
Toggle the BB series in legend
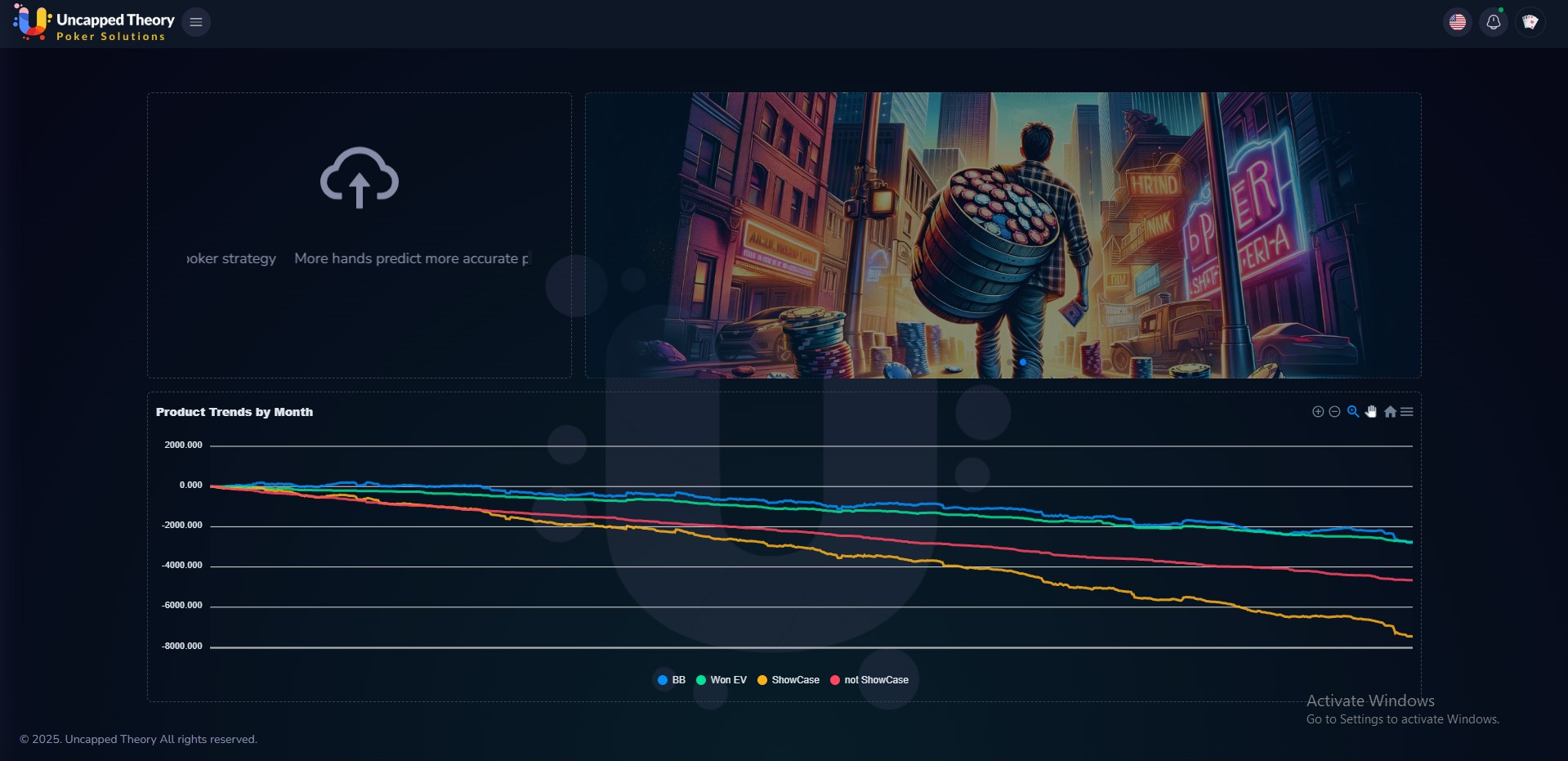click(672, 680)
